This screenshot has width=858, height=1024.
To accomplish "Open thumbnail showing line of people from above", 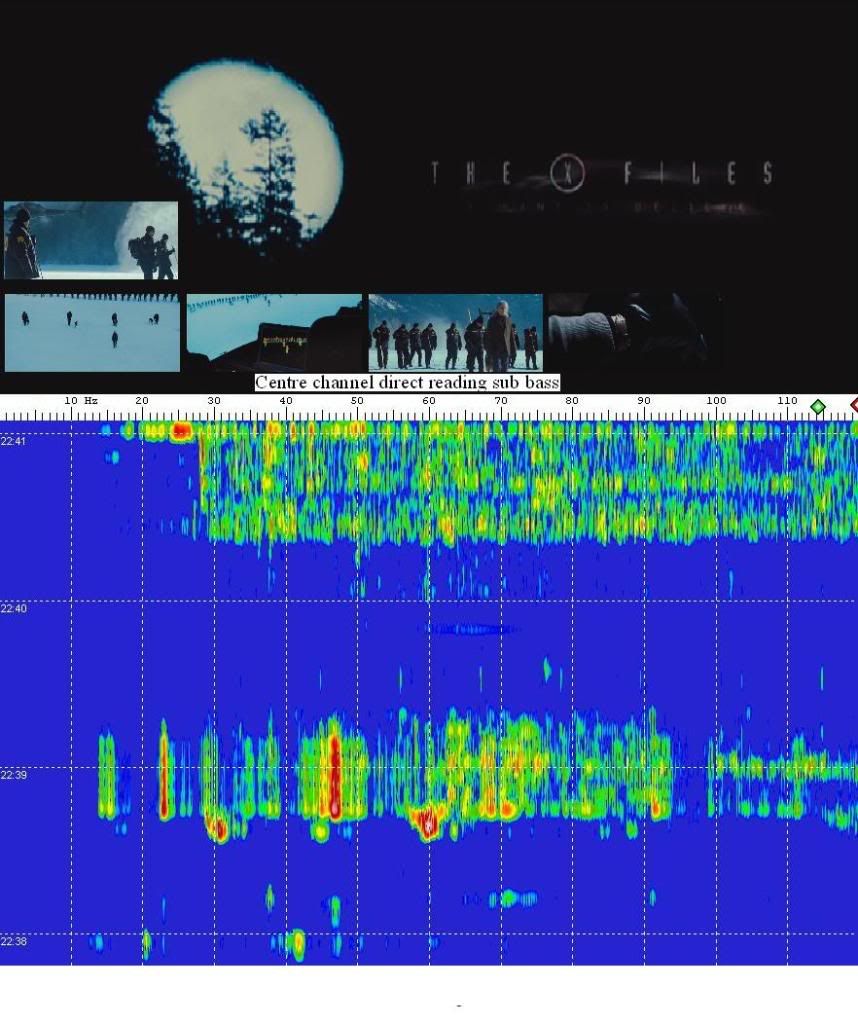I will 274,332.
